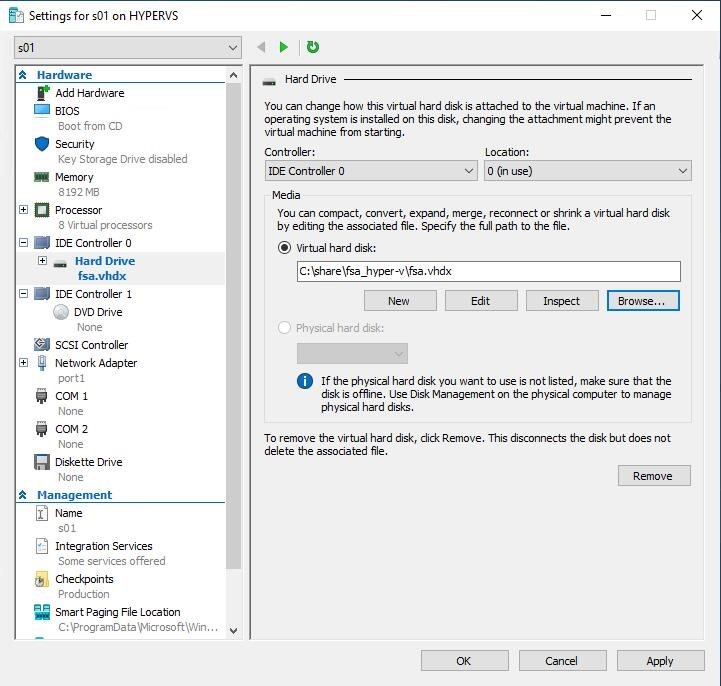
Task: Collapse the IDE Controller 0 node
Action: [x=23, y=242]
